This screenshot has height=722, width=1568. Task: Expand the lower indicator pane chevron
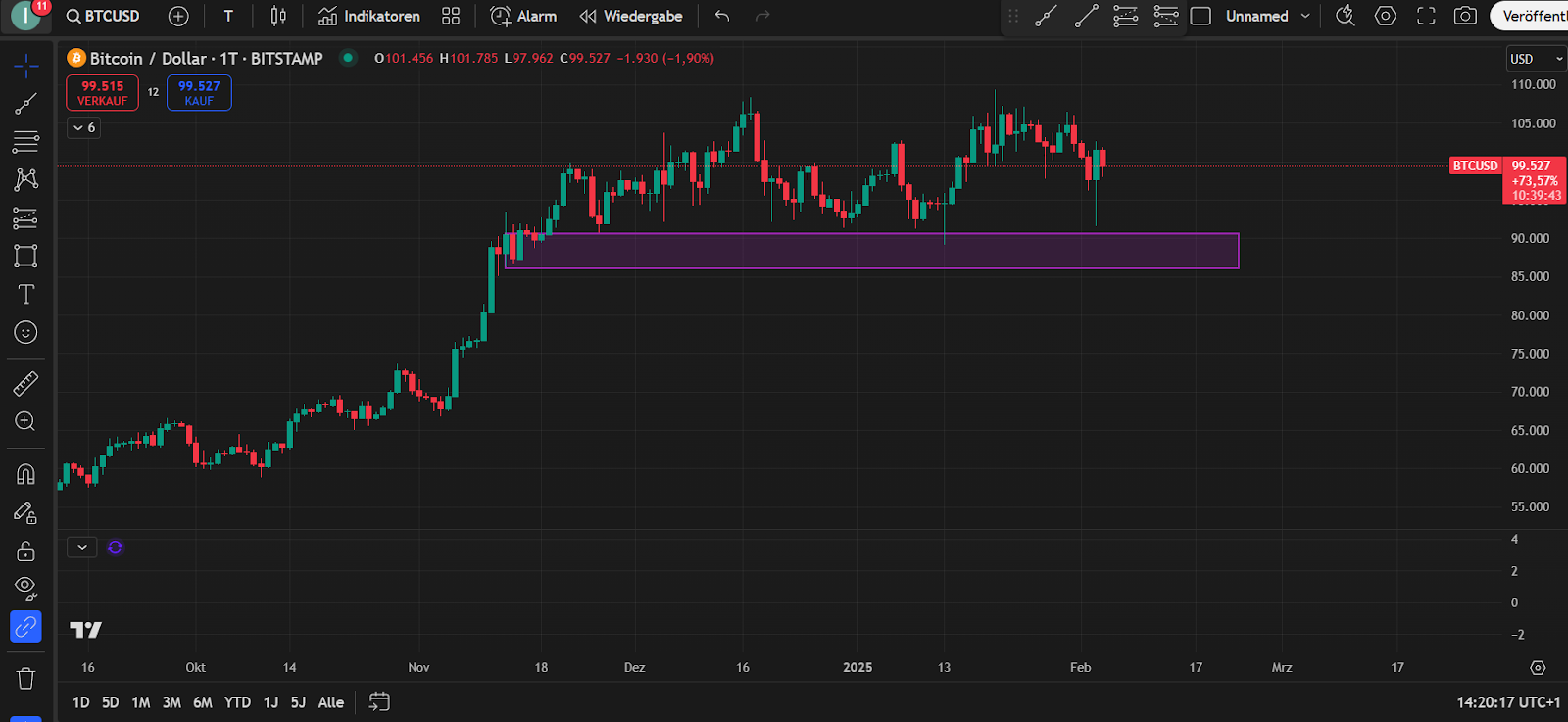(x=82, y=547)
